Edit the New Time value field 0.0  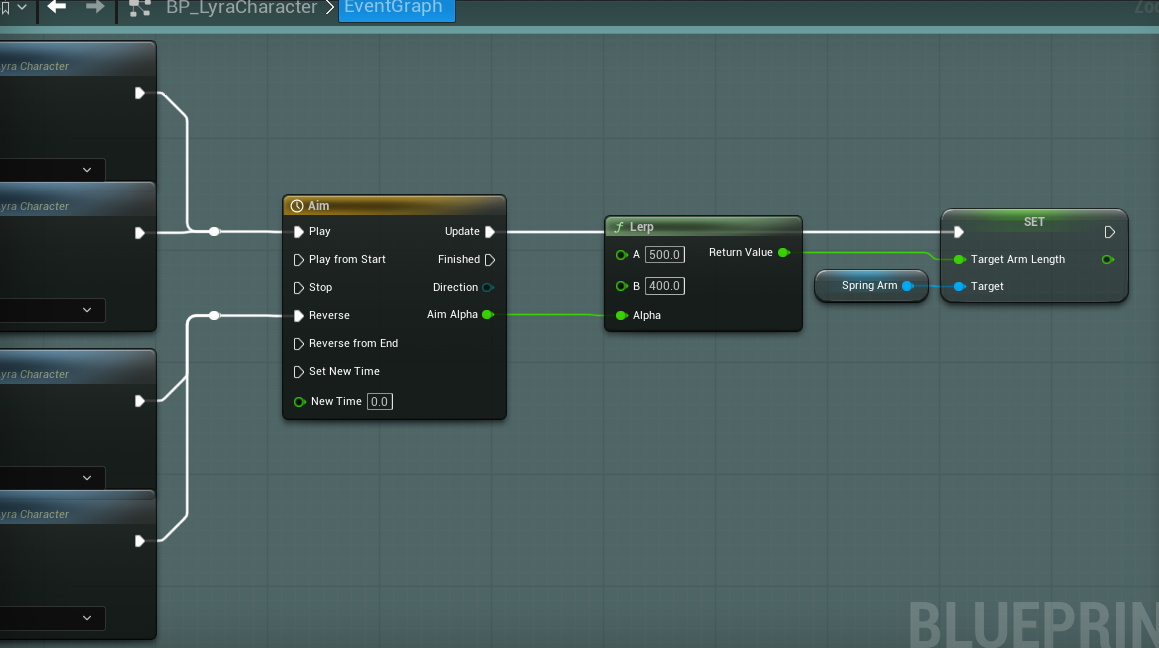coord(379,402)
